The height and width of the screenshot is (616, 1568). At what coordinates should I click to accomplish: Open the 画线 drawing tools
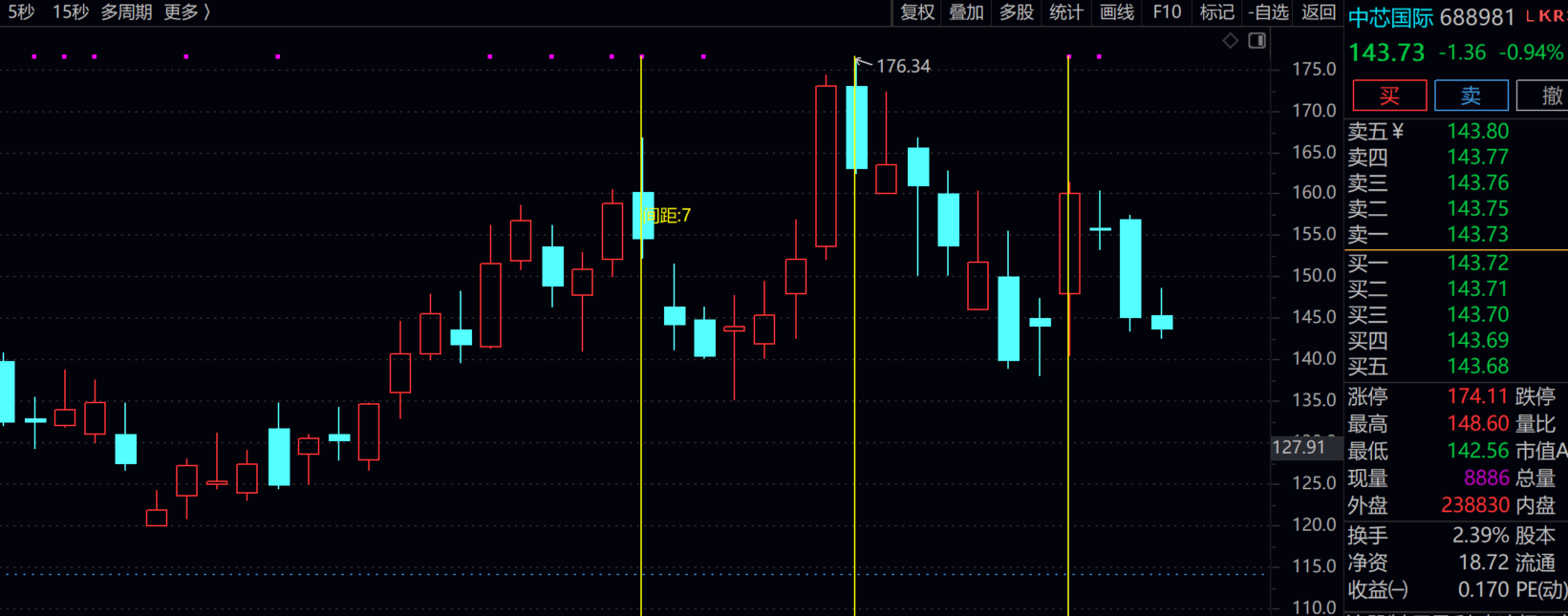click(x=1116, y=12)
